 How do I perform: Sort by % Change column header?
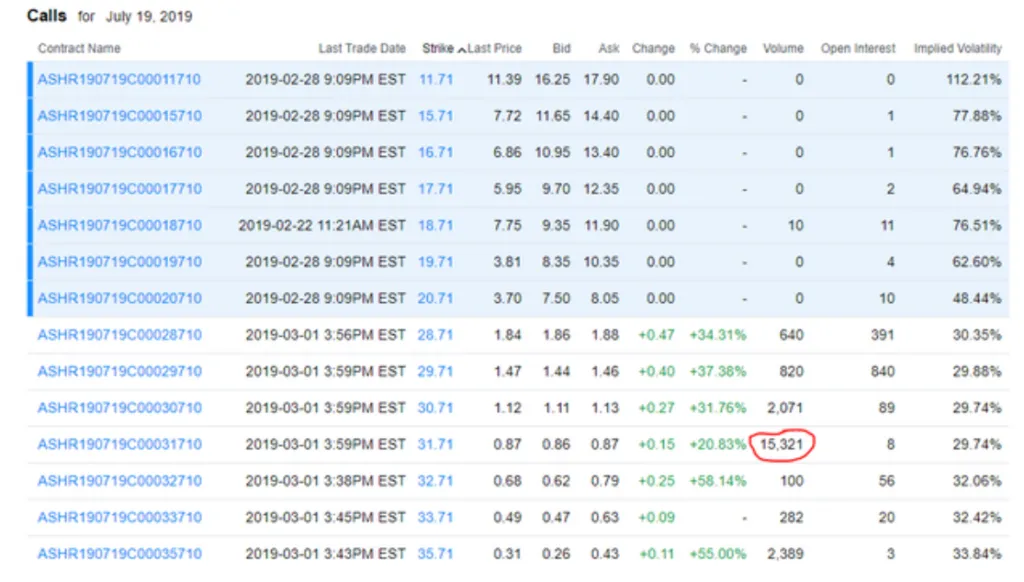717,48
